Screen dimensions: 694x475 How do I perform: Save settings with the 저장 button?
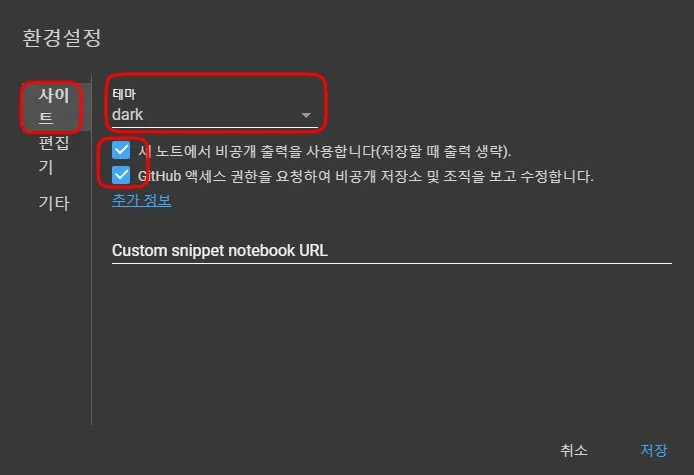[654, 450]
